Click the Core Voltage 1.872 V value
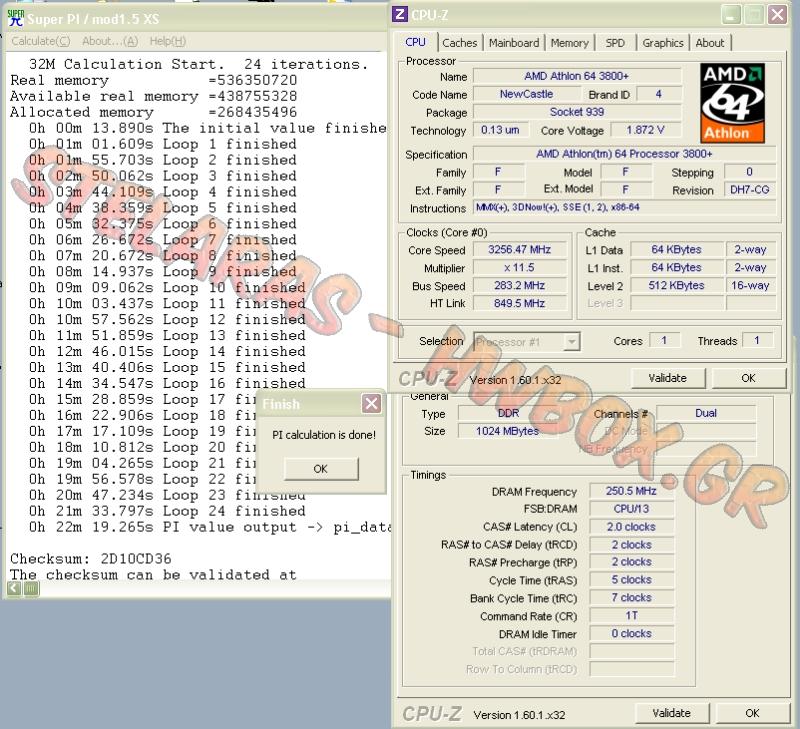800x729 pixels. pyautogui.click(x=645, y=130)
